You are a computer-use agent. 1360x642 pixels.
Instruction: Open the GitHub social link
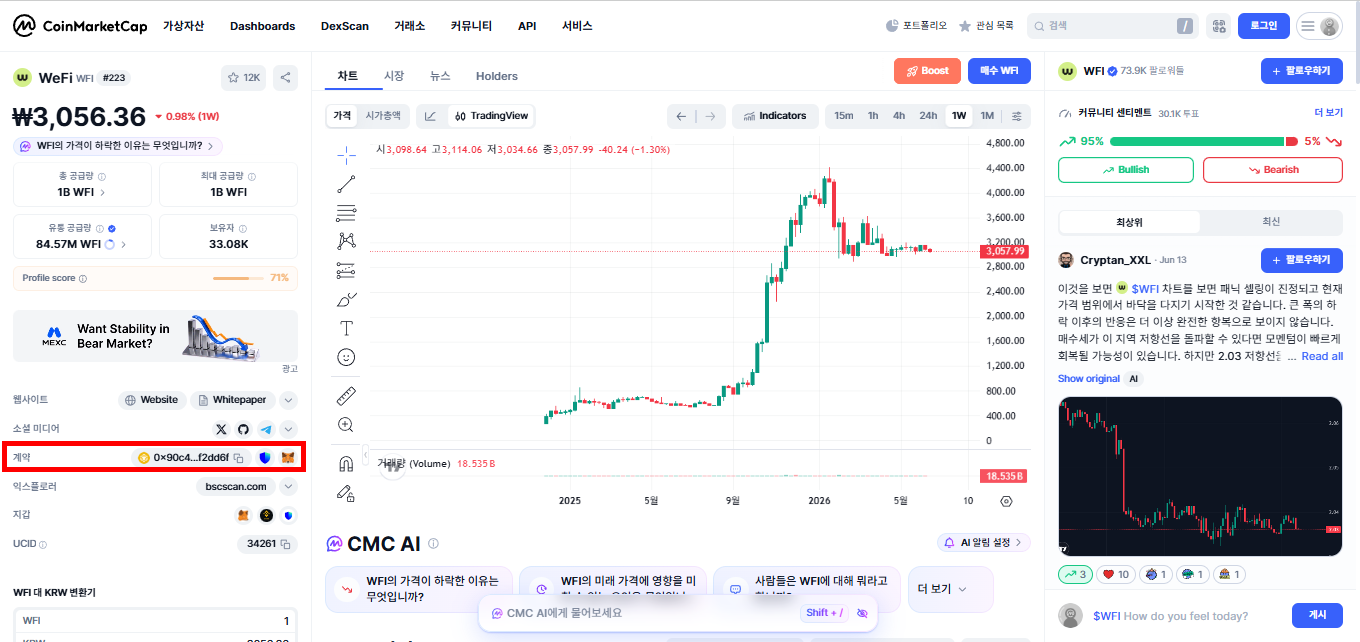click(x=243, y=429)
